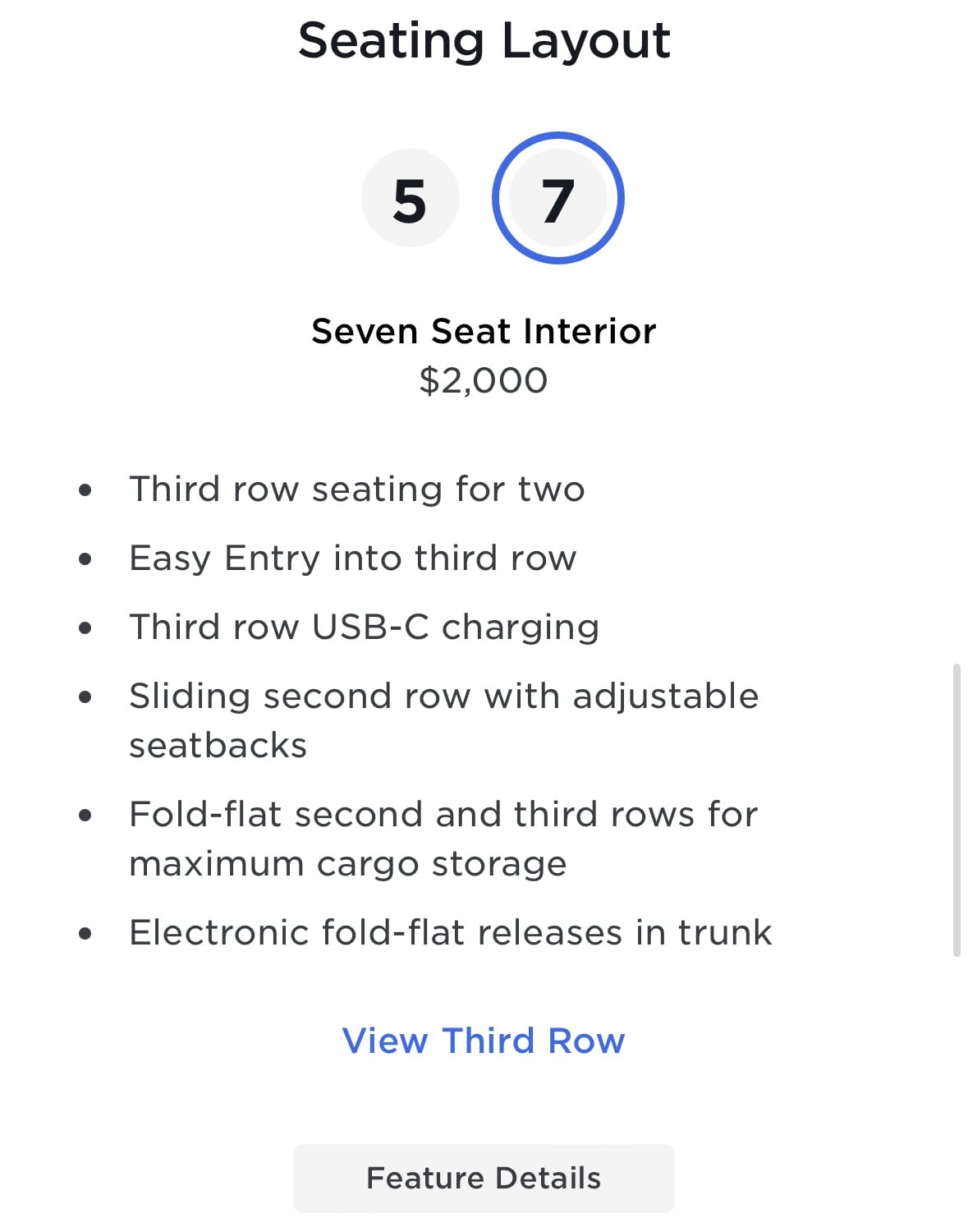Select the 7 seat layout option
The width and height of the screenshot is (968, 1232).
pos(558,198)
